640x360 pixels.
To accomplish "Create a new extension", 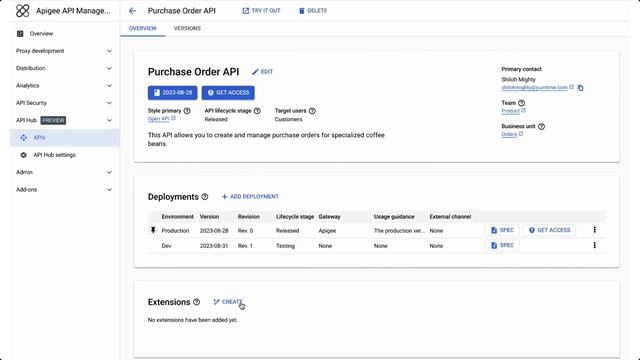I will tap(228, 302).
